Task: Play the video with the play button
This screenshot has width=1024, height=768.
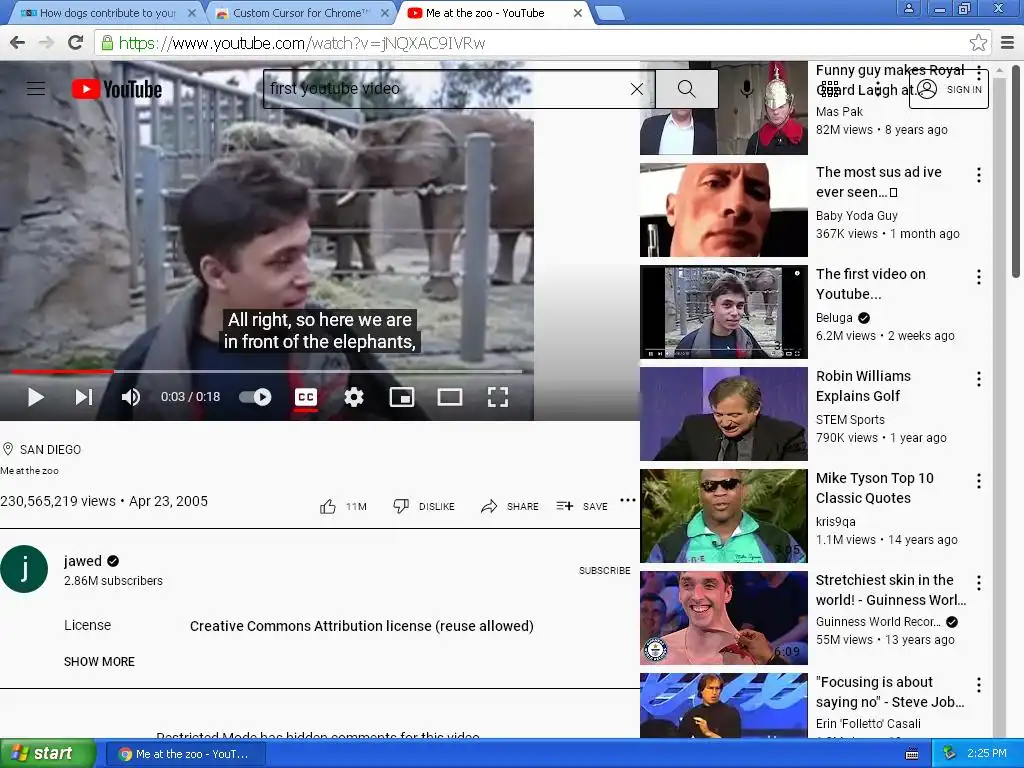Action: 35,397
